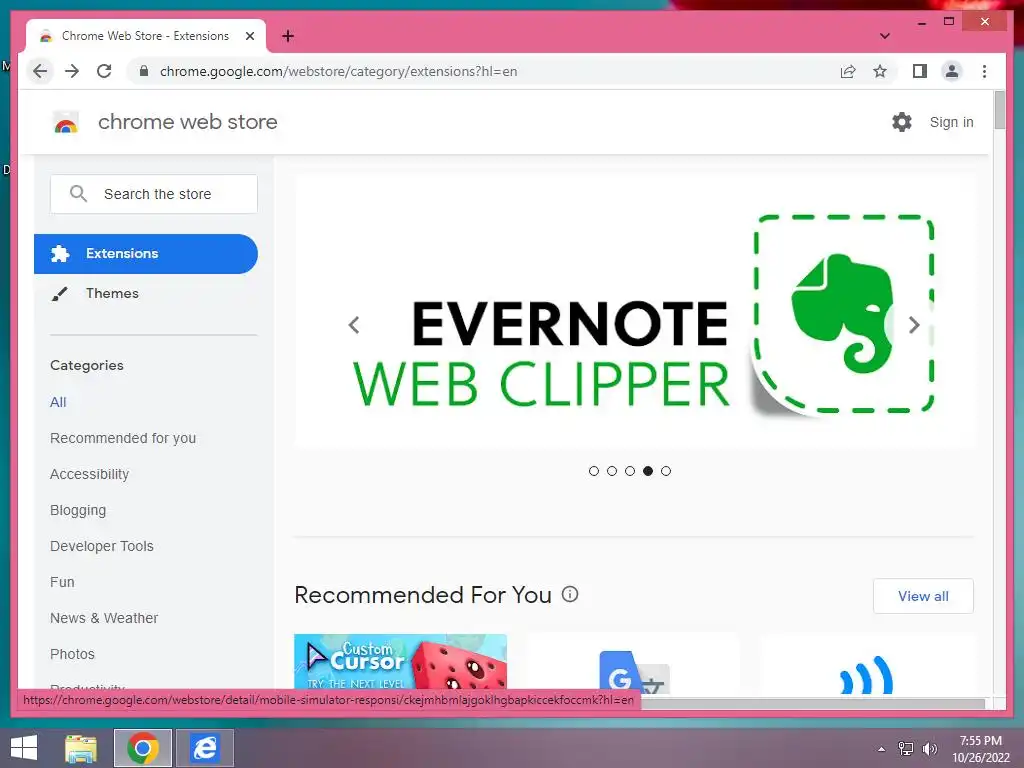Click the padlock site info icon
1024x768 pixels.
coord(144,71)
